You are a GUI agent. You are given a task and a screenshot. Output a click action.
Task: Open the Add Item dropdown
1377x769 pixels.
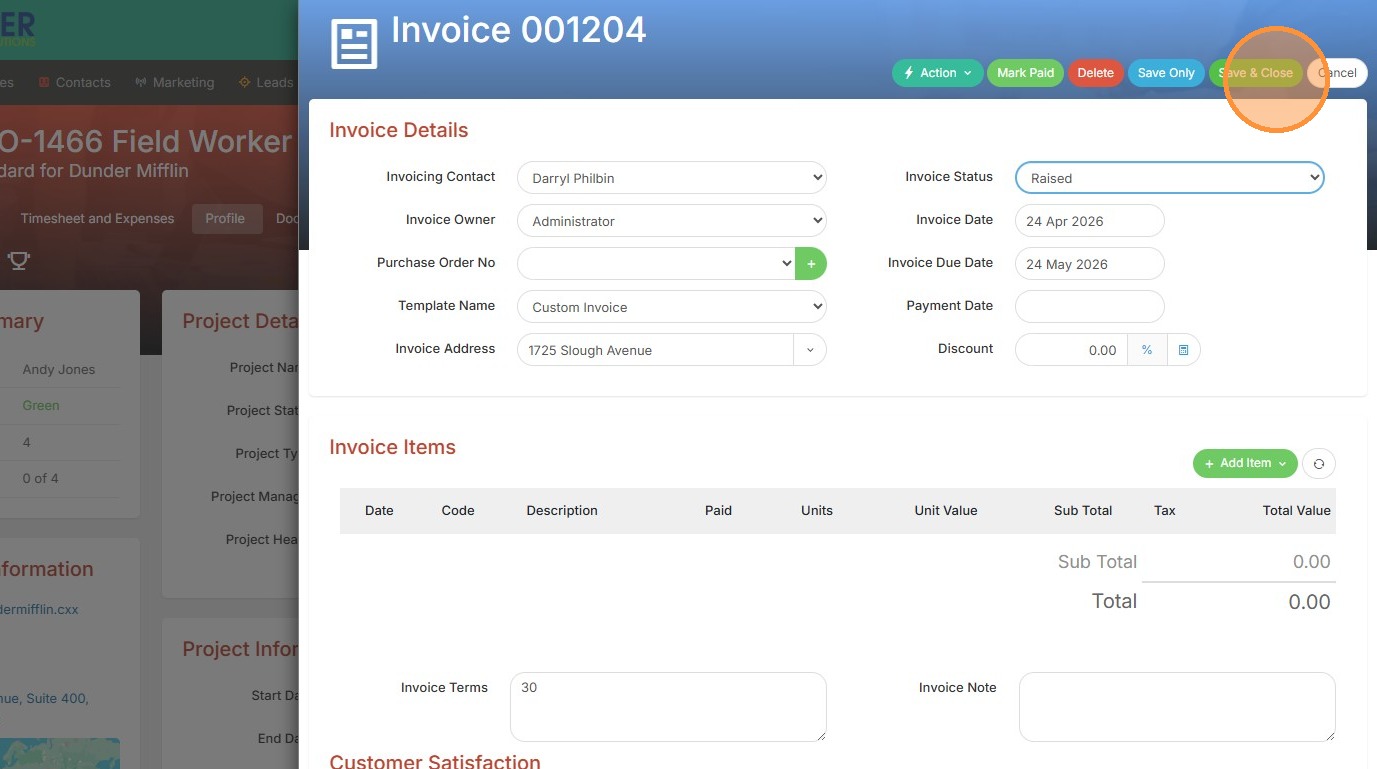pyautogui.click(x=1245, y=463)
